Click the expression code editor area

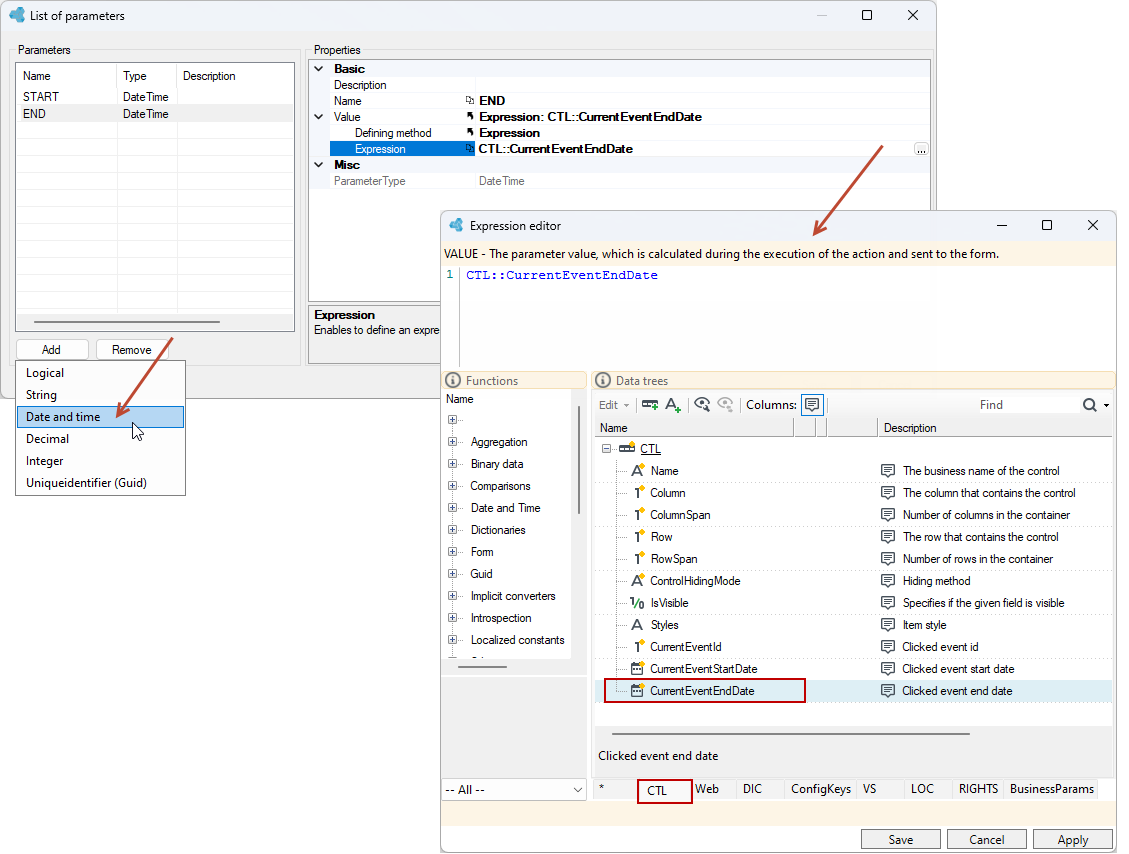click(788, 317)
